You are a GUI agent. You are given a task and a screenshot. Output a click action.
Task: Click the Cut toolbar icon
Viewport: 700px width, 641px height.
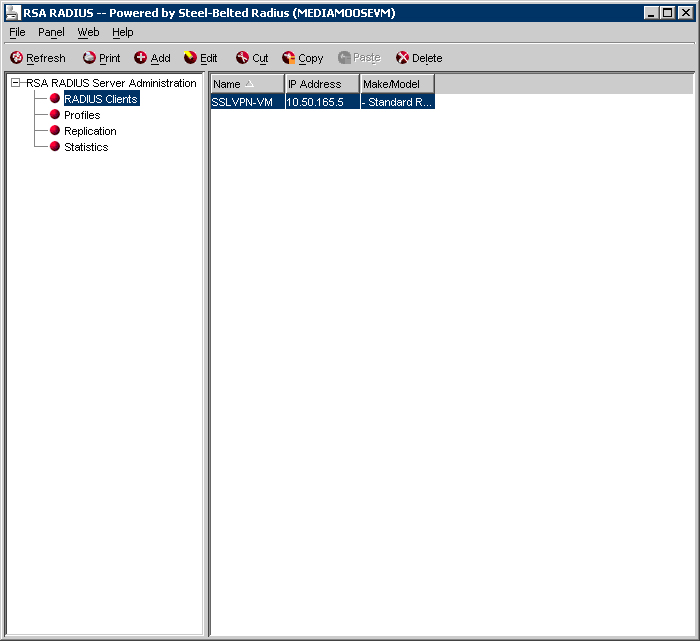242,58
